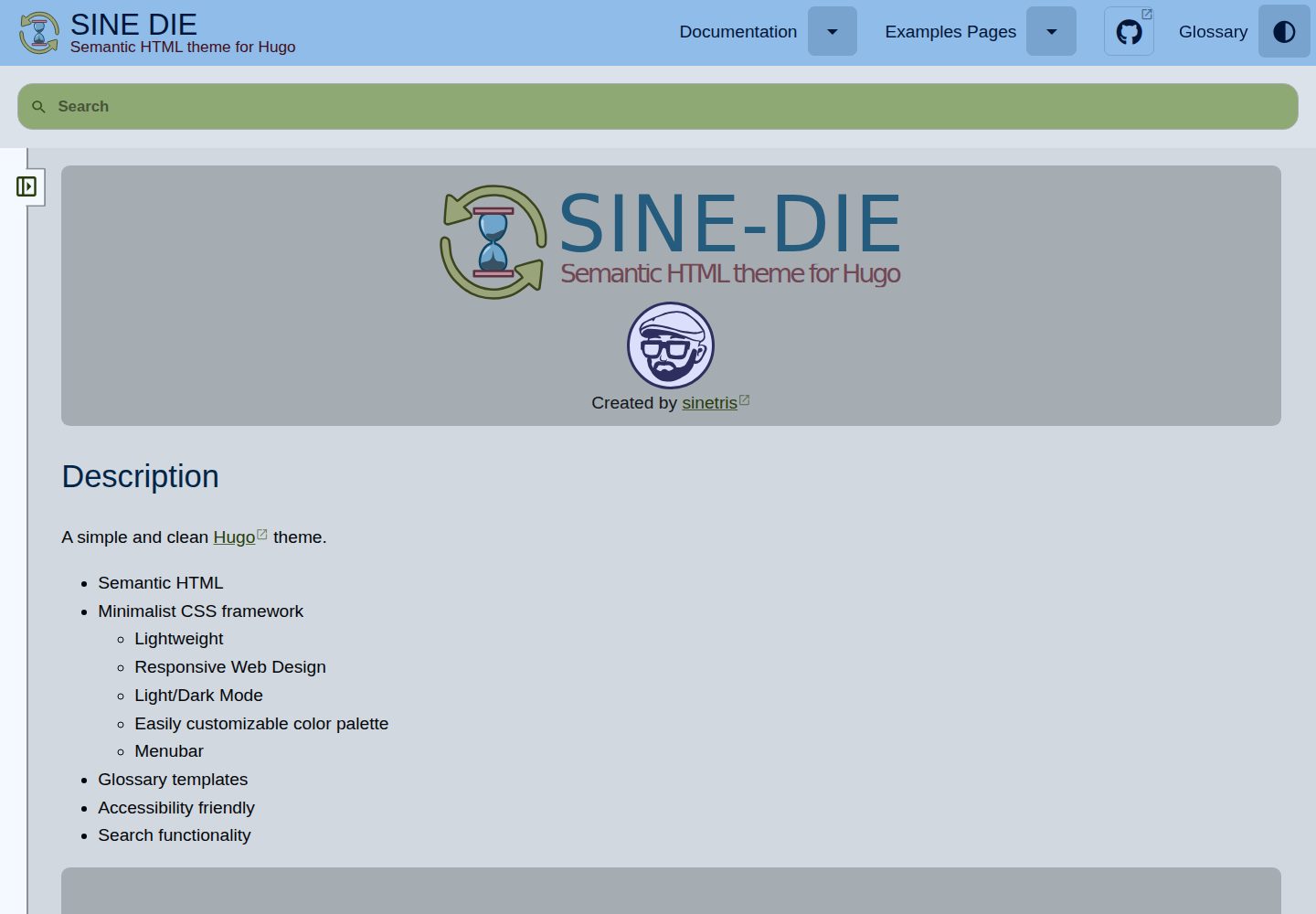Click the SINE DIE site title
This screenshot has height=914, width=1316.
pos(133,24)
